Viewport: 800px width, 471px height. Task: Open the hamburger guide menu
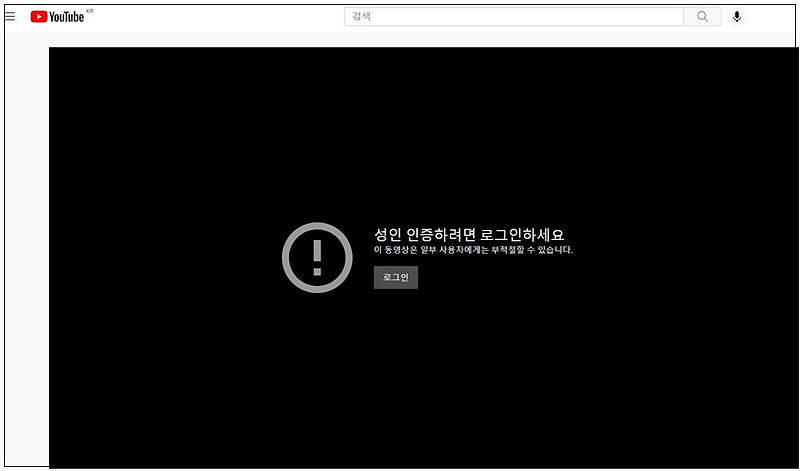pos(10,16)
